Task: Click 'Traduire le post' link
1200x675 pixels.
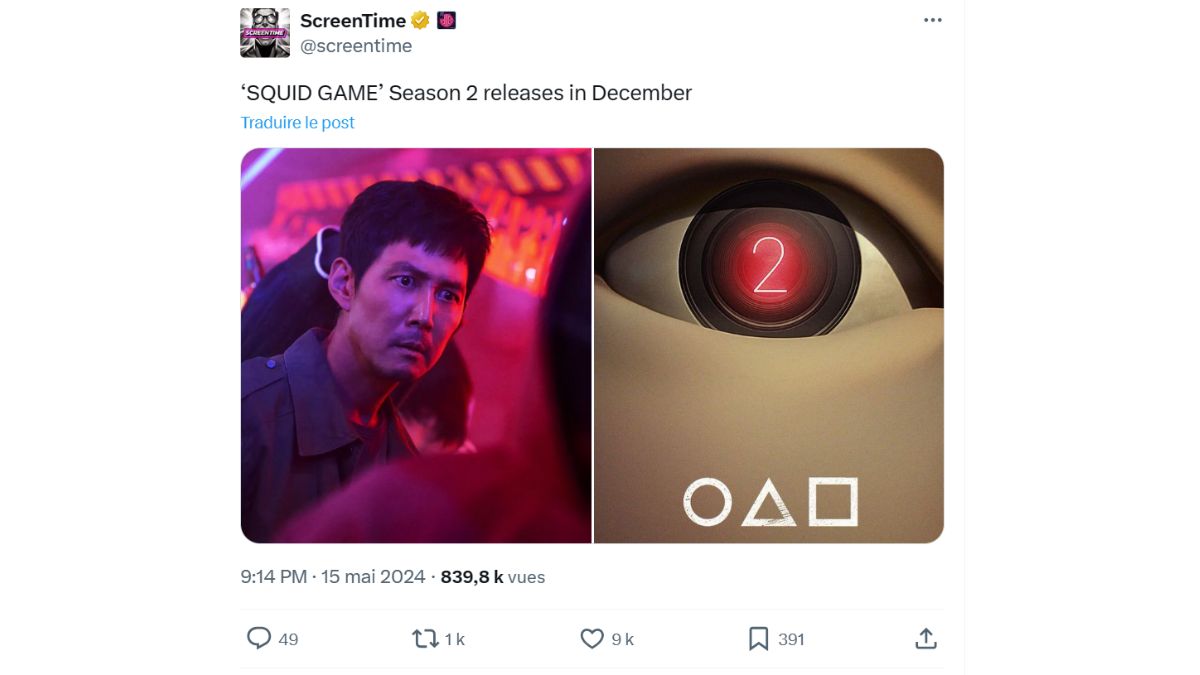Action: pyautogui.click(x=298, y=122)
